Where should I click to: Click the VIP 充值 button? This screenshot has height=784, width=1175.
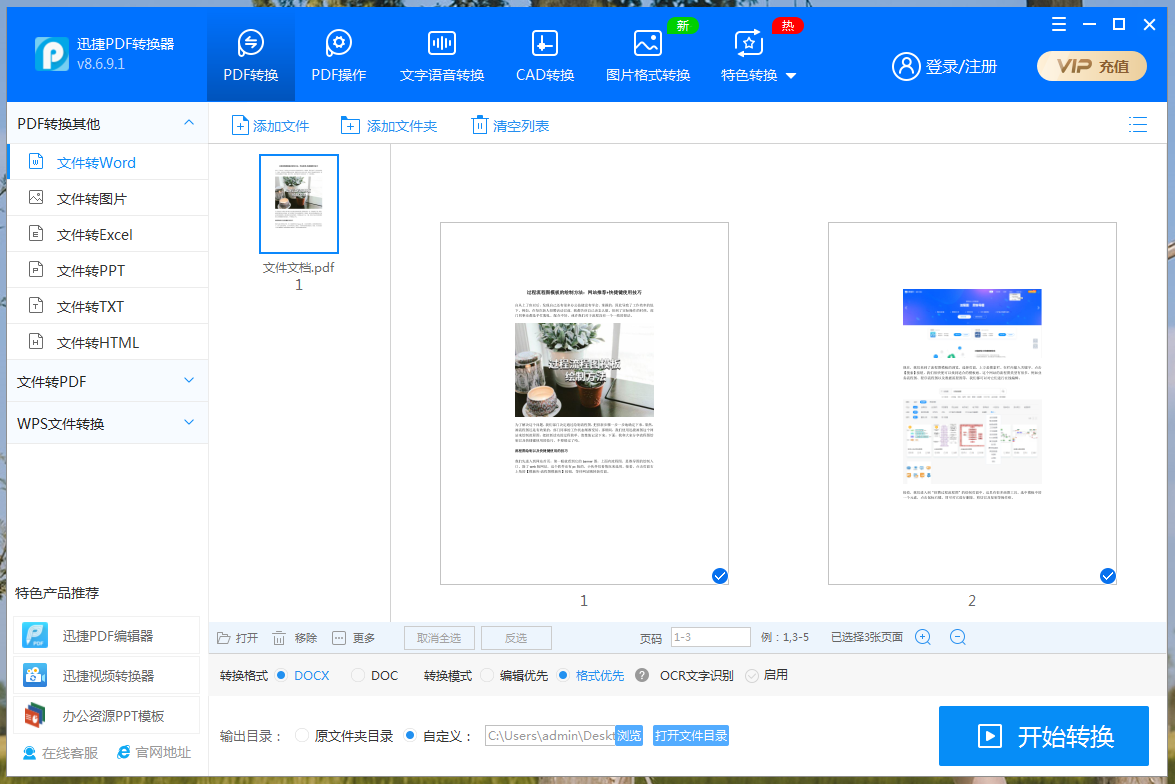pyautogui.click(x=1092, y=66)
